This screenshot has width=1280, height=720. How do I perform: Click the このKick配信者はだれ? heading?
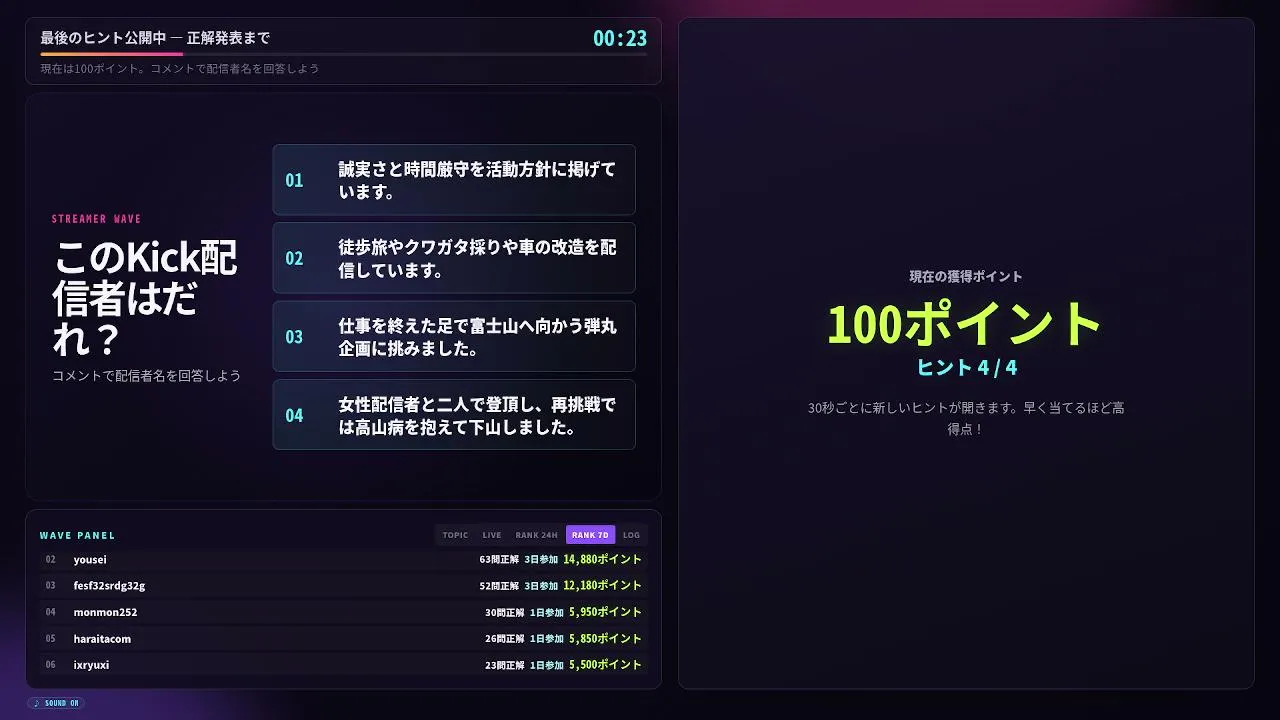(x=145, y=299)
